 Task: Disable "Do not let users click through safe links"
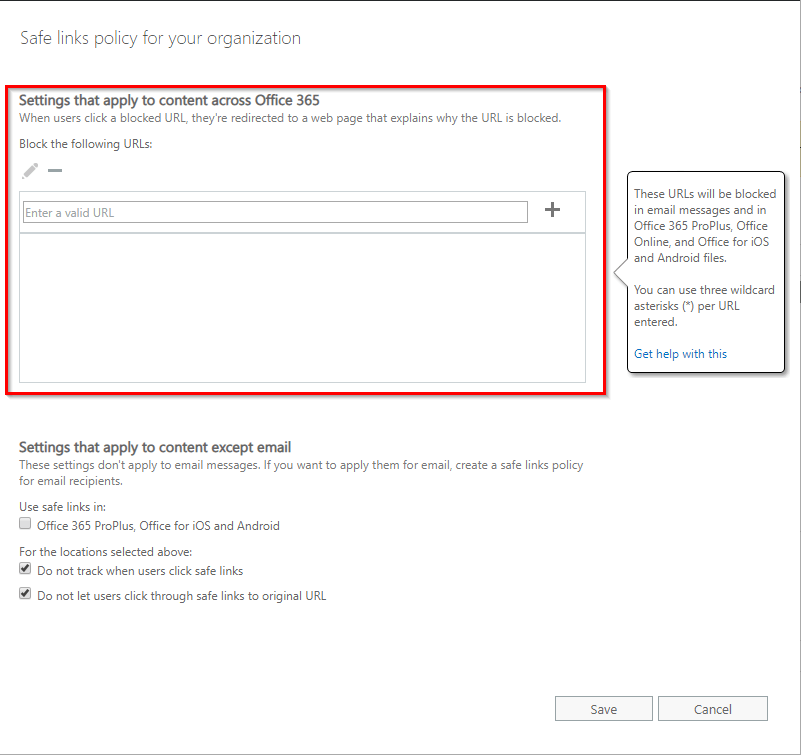[x=23, y=593]
